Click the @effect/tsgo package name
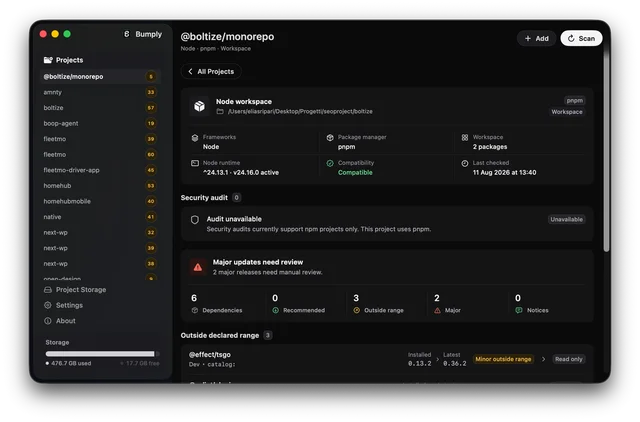Viewport: 640px width, 422px height. tap(210, 355)
